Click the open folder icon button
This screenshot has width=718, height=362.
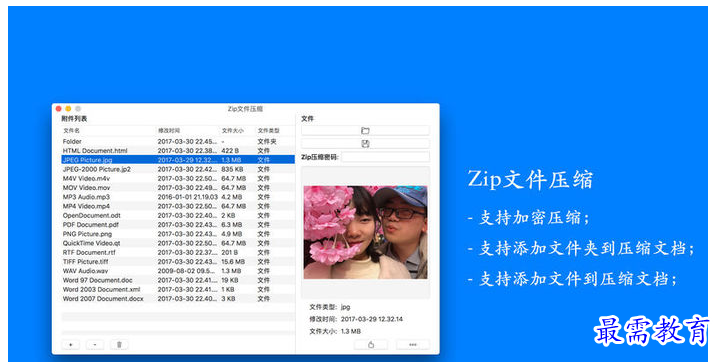pos(365,130)
